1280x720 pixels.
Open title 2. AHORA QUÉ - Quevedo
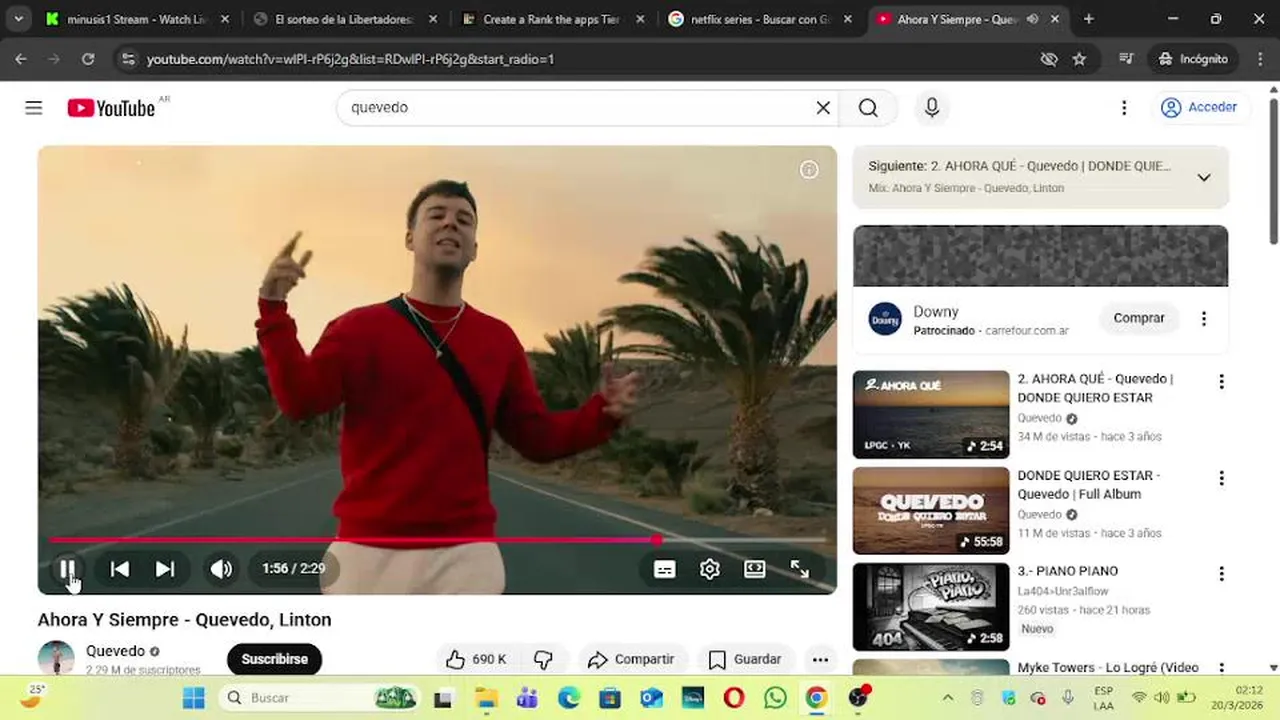click(1095, 388)
